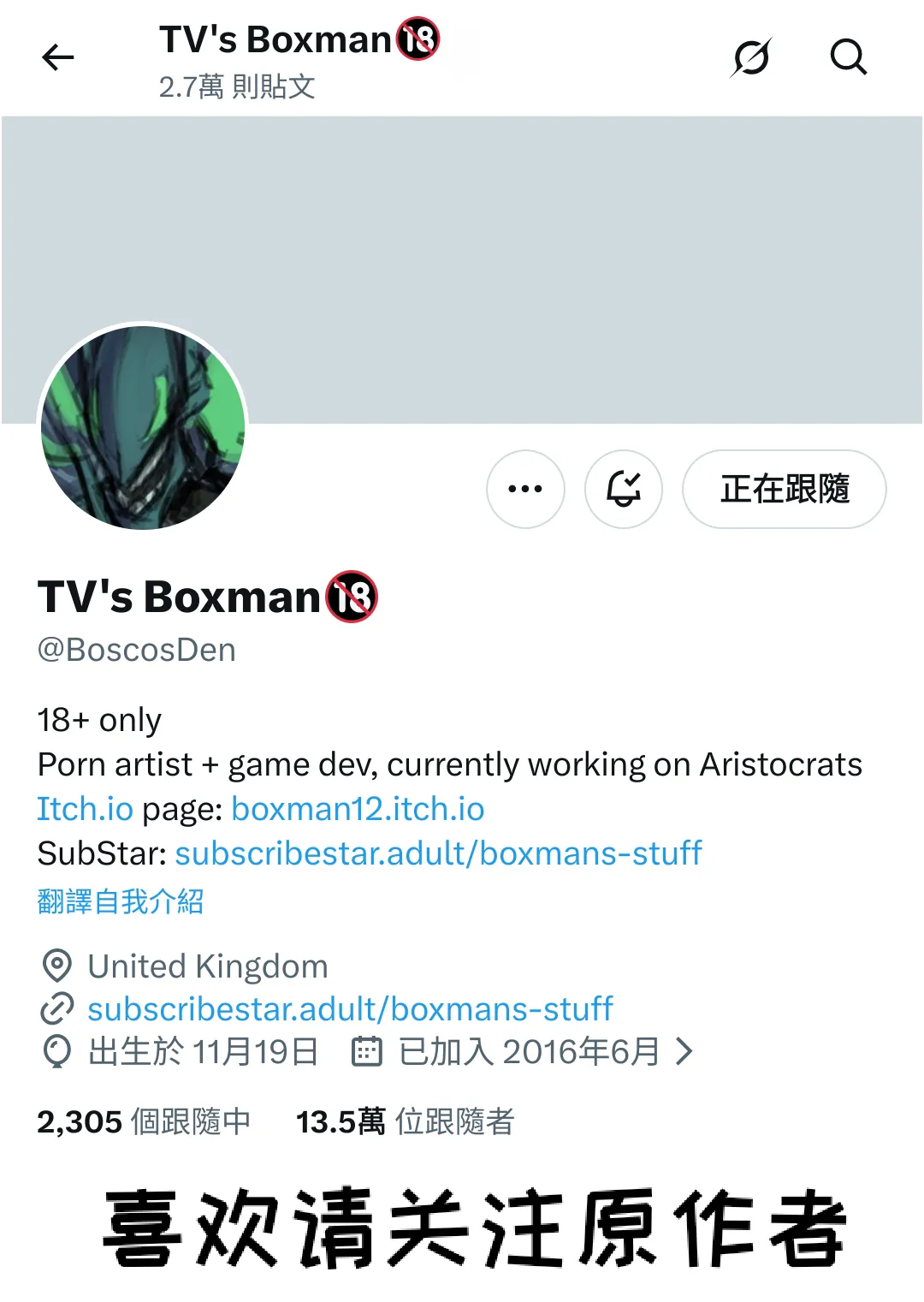Open search with the magnifier icon
The image size is (924, 1302).
[x=848, y=58]
